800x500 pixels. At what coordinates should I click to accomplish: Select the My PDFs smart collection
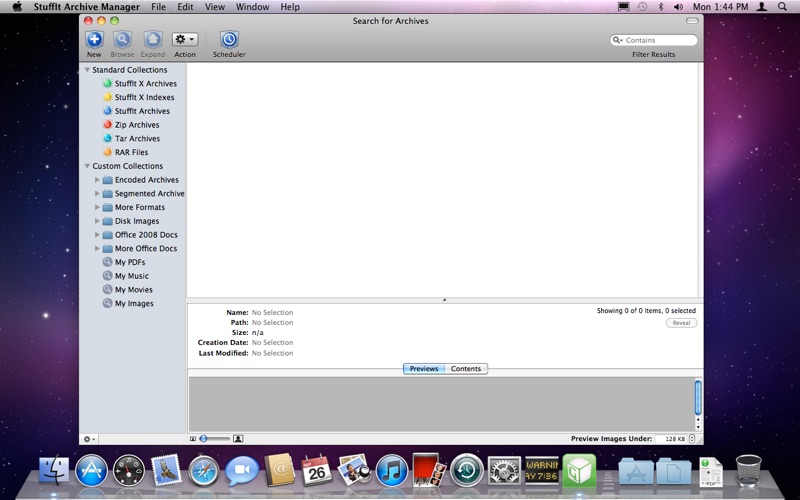click(x=129, y=262)
